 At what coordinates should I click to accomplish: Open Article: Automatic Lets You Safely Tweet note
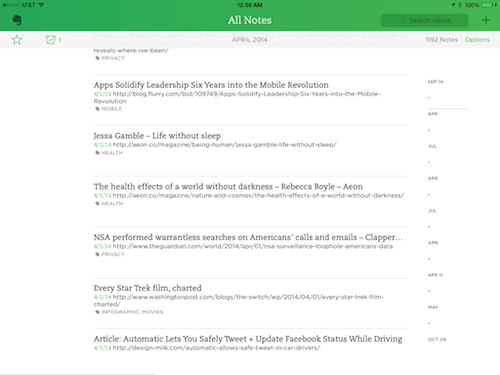pyautogui.click(x=248, y=339)
